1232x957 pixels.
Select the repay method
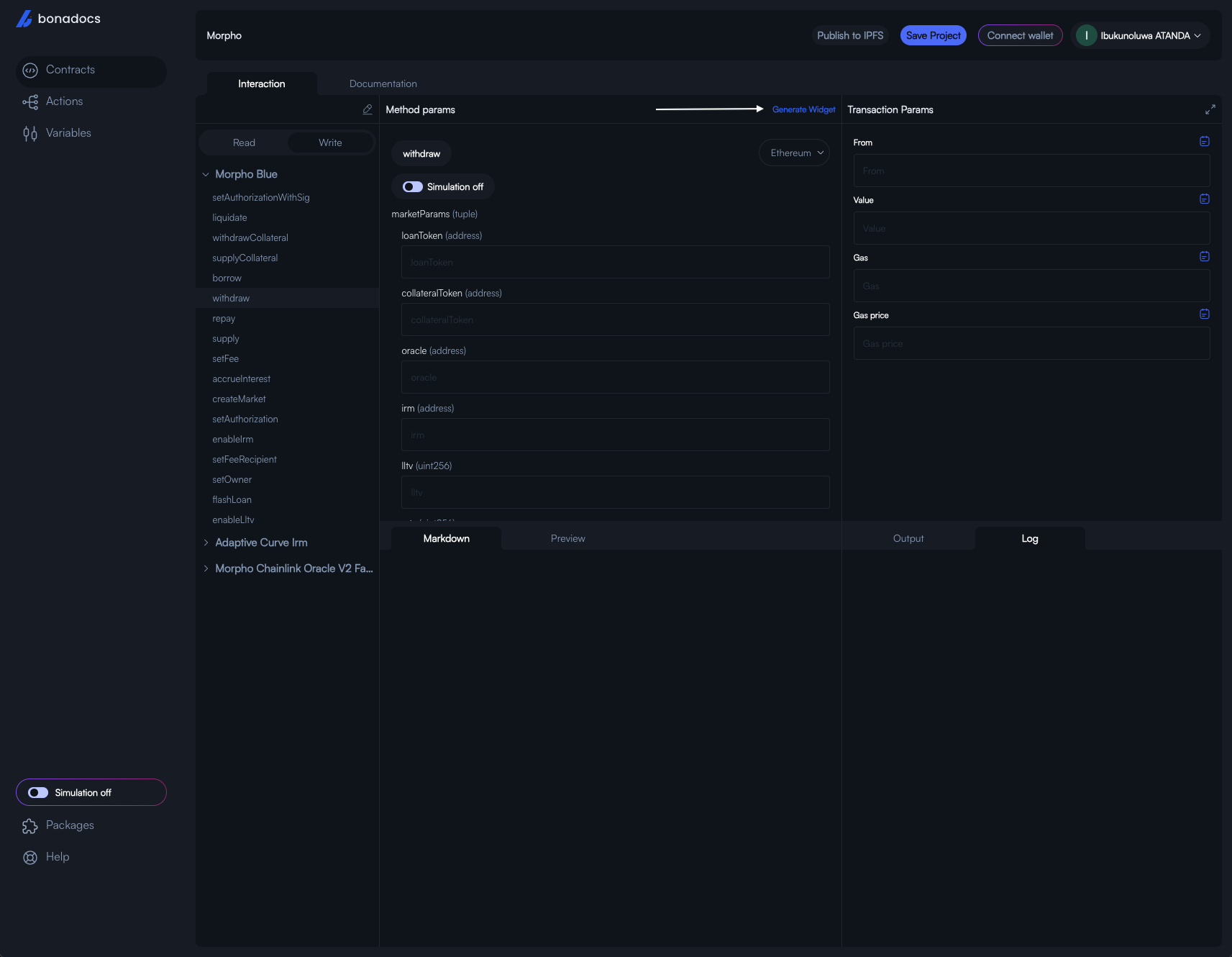[x=288, y=318]
